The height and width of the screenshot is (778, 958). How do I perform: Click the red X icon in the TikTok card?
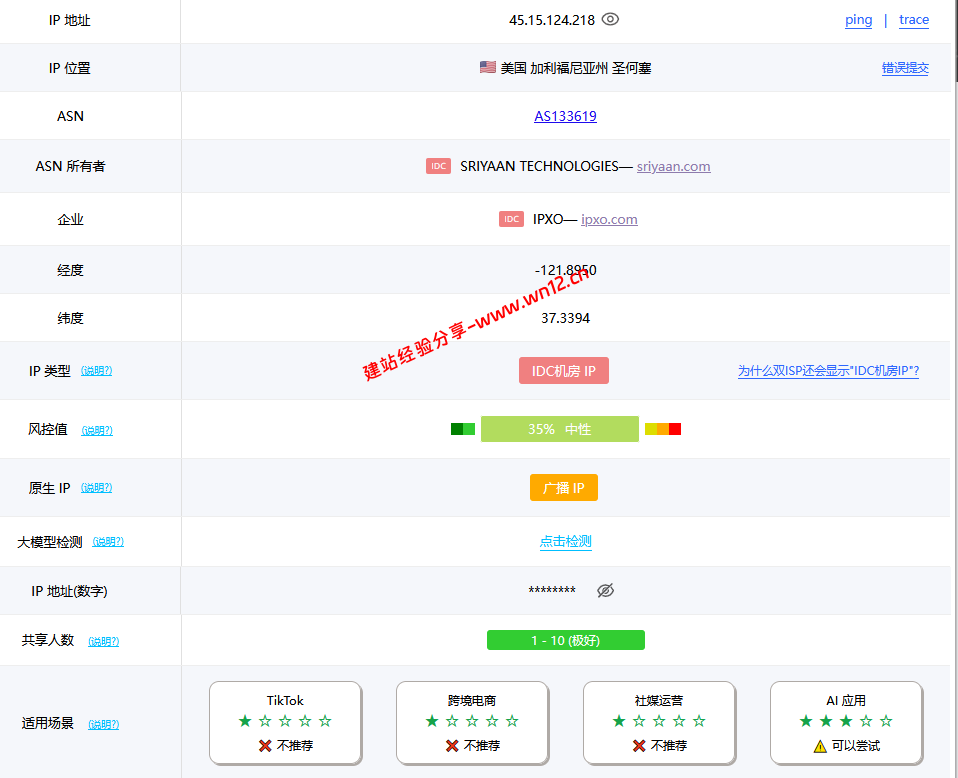click(265, 746)
